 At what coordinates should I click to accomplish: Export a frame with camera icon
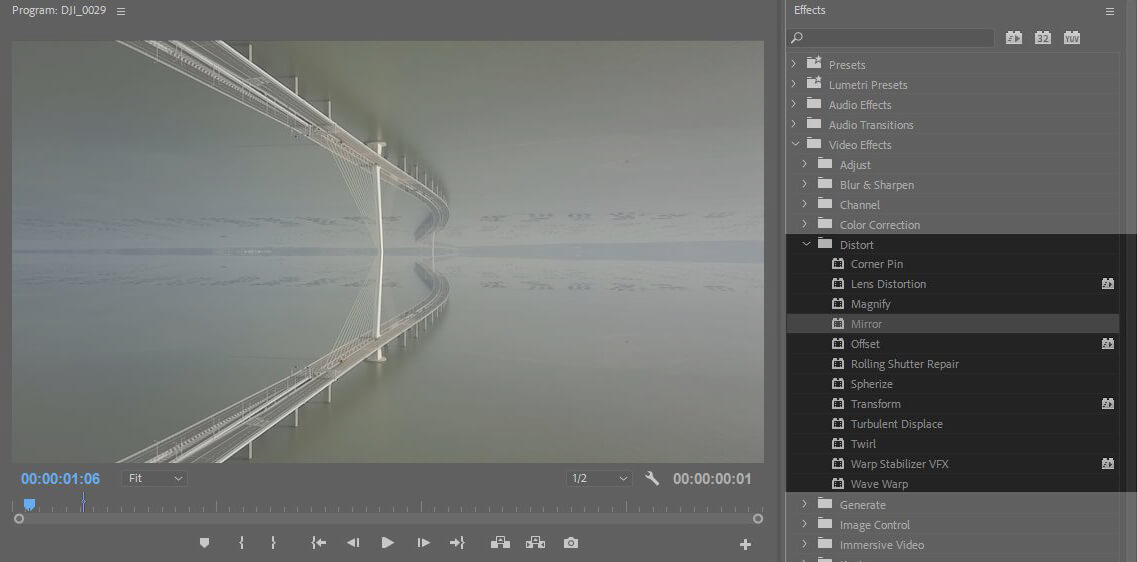point(571,542)
